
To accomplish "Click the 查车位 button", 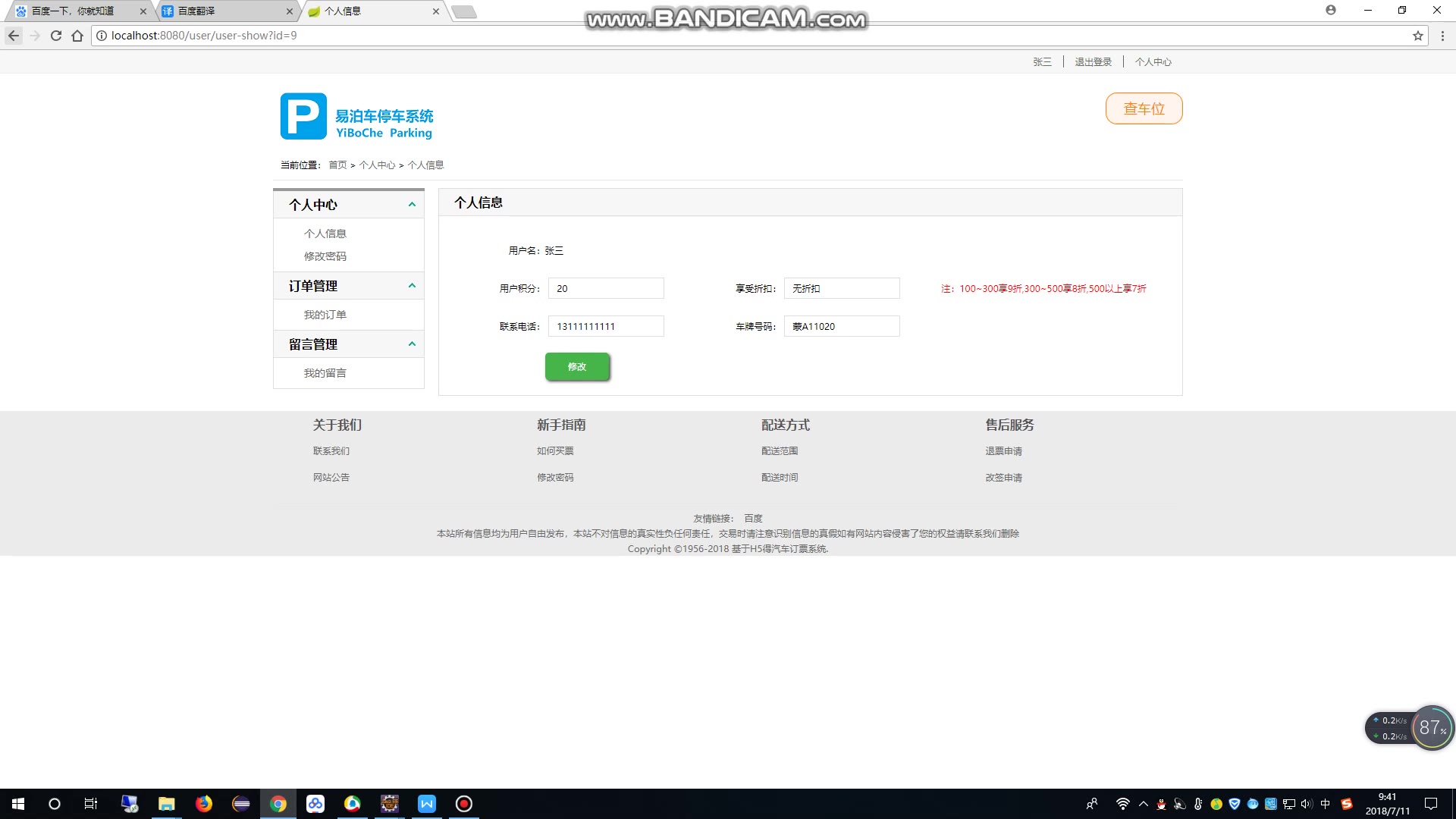I will click(x=1144, y=108).
